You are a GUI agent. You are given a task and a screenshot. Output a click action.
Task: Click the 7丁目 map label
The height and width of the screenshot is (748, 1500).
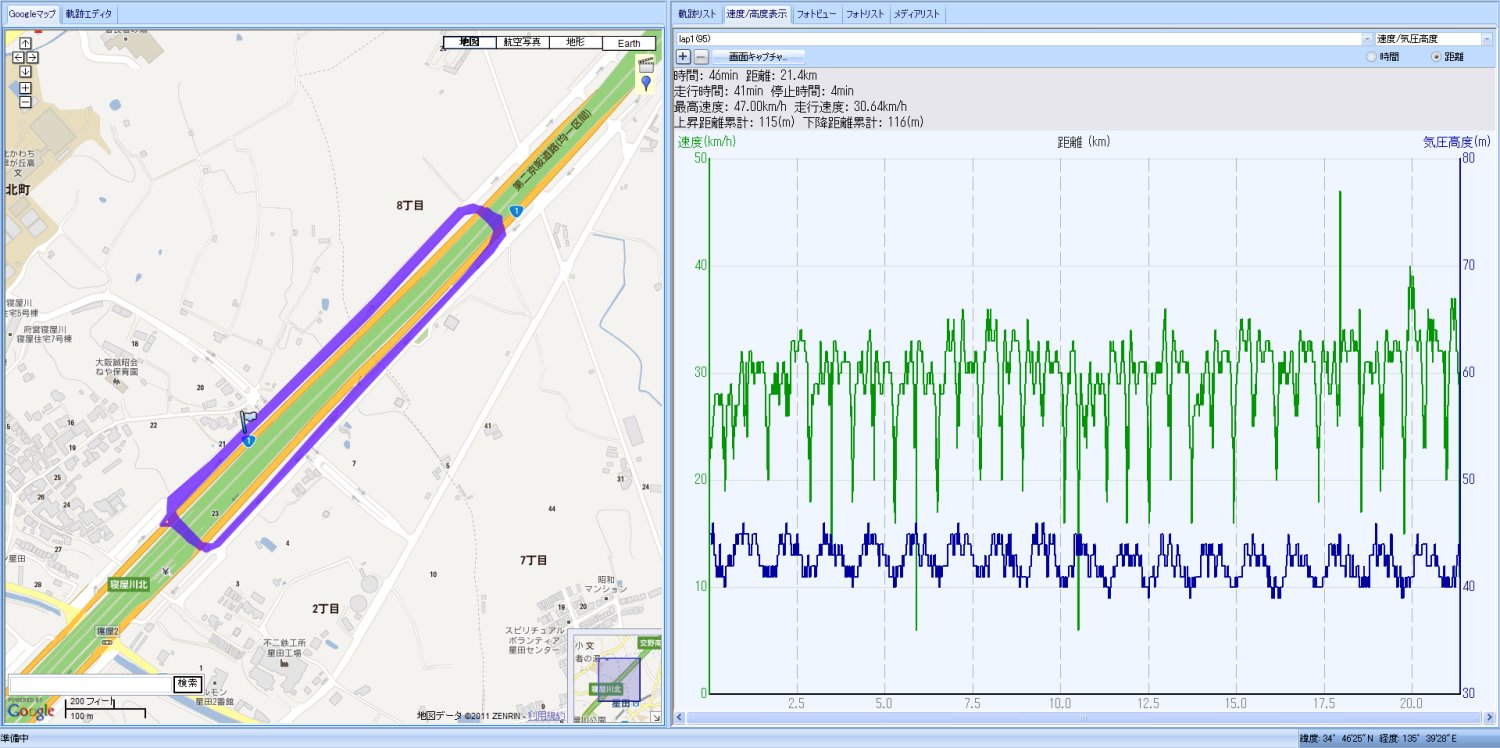[x=533, y=560]
